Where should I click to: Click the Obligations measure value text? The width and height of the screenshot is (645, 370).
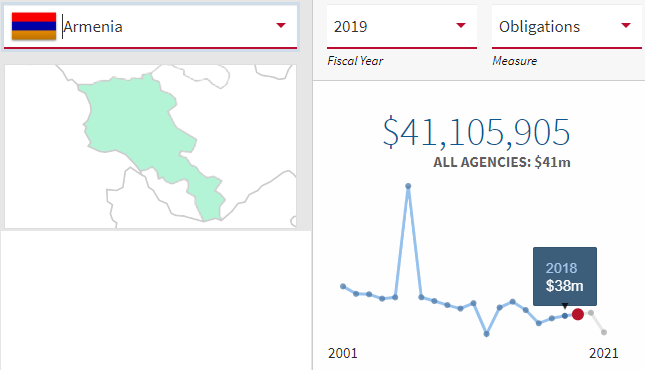pyautogui.click(x=539, y=27)
